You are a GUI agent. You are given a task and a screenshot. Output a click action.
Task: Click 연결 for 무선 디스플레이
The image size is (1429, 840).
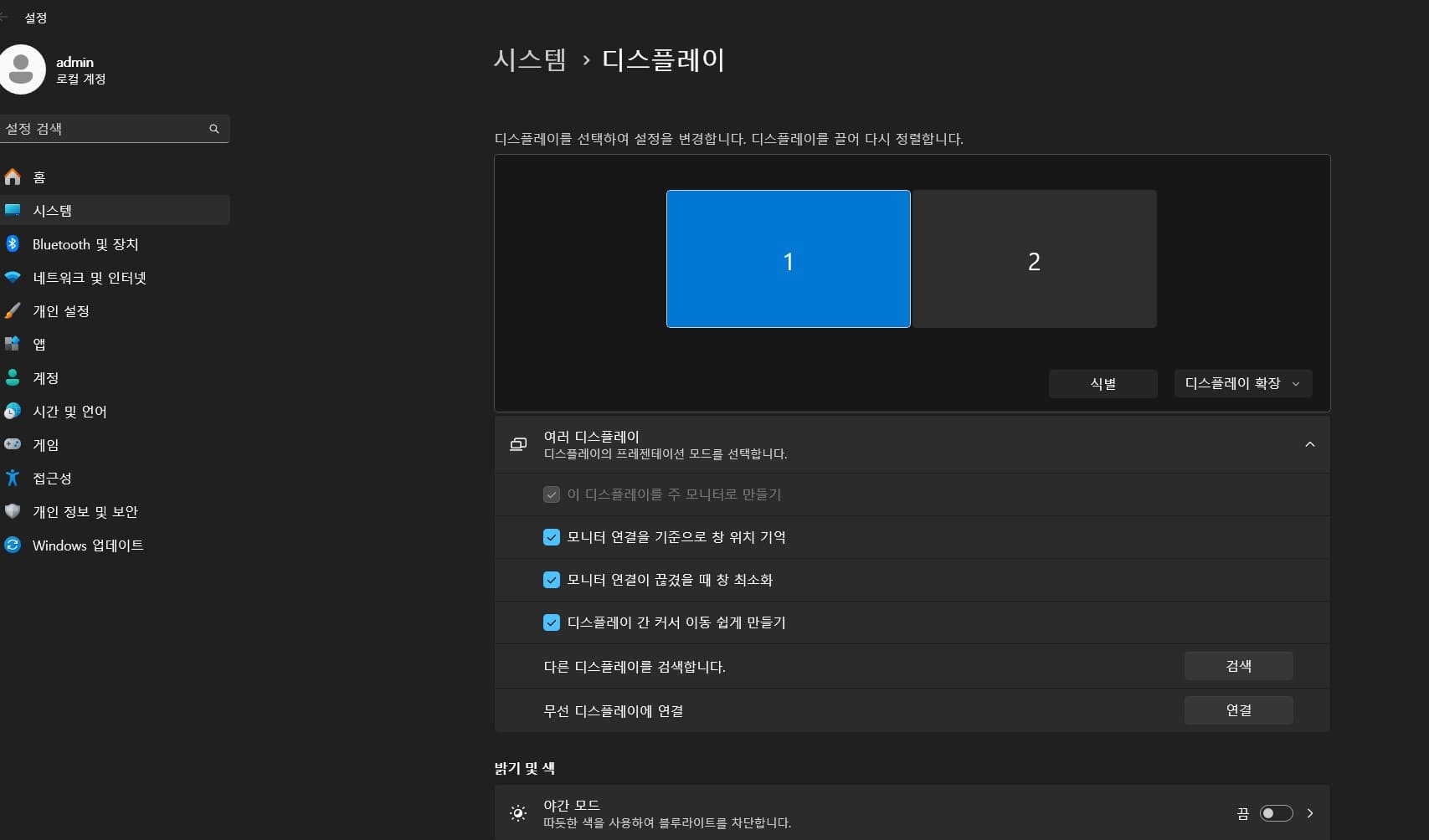click(1238, 710)
